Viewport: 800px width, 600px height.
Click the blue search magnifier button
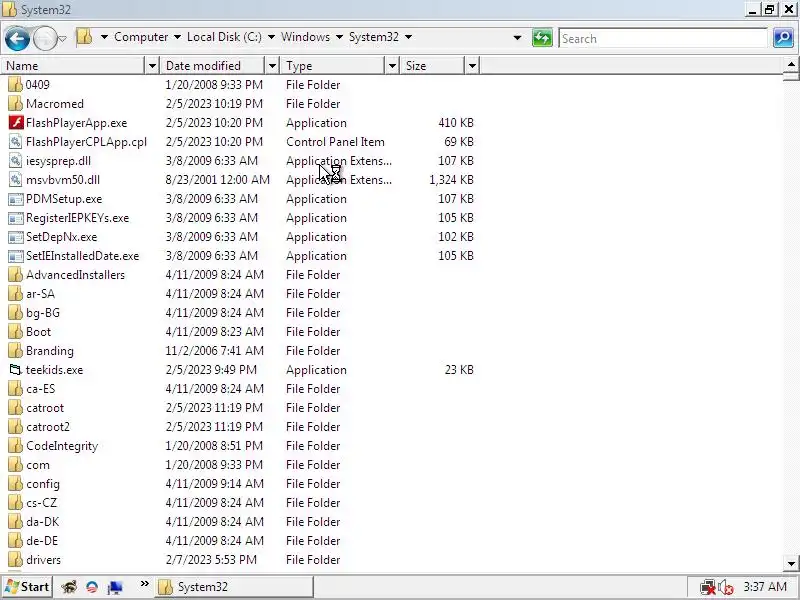783,38
